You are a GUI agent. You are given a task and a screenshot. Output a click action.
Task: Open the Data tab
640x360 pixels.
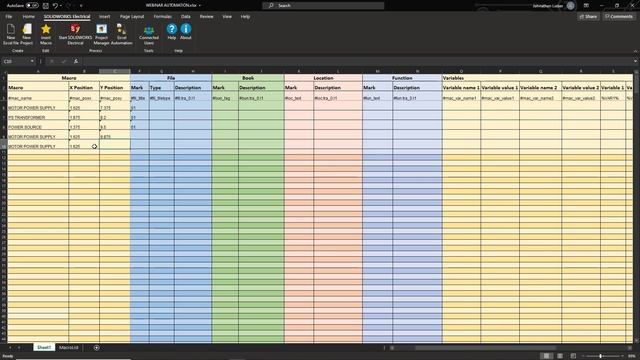click(186, 17)
